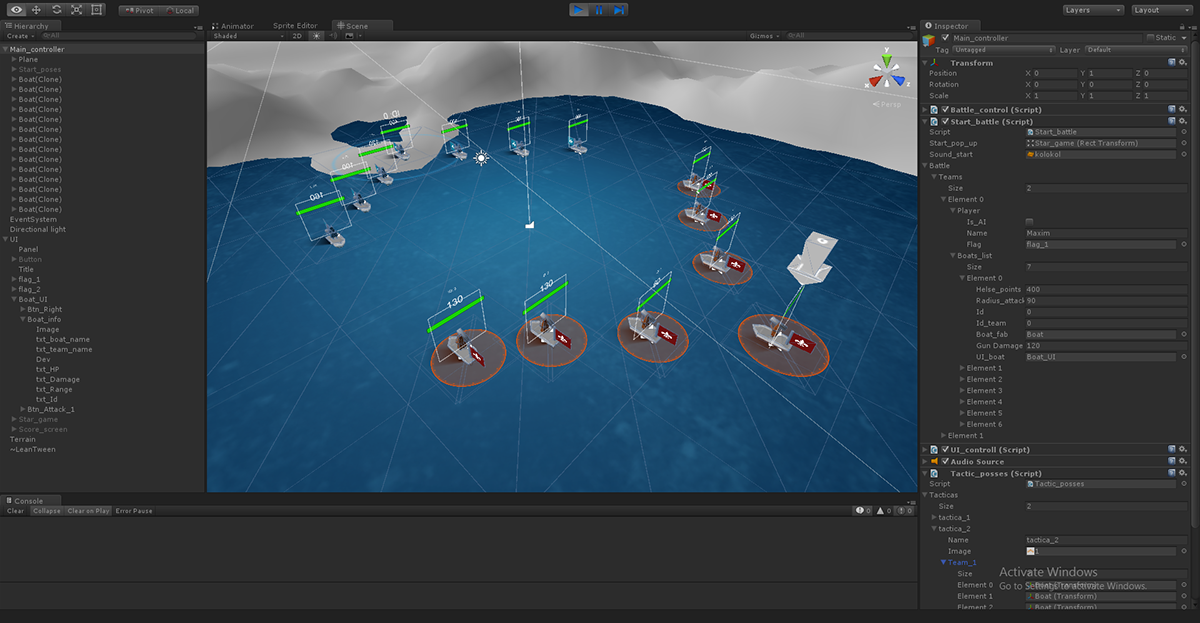Screen dimensions: 1200x623
Task: Toggle scene lighting sun icon
Action: click(x=317, y=35)
